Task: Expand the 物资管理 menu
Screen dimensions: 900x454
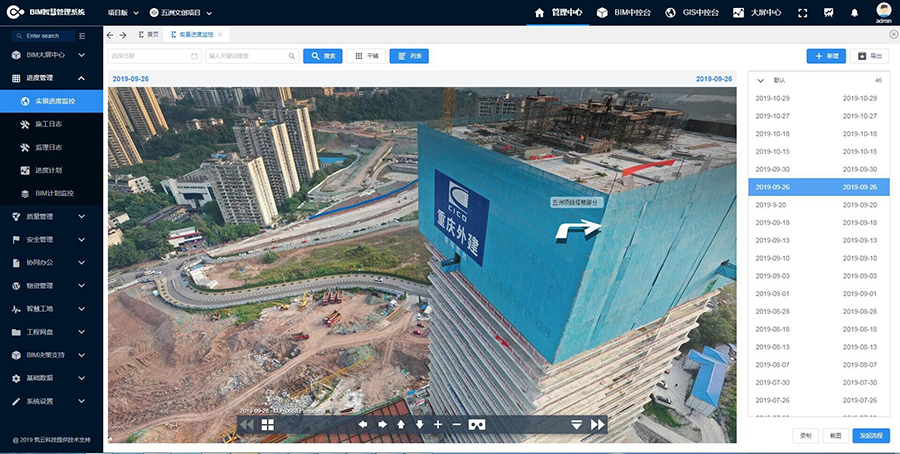Action: pos(51,286)
